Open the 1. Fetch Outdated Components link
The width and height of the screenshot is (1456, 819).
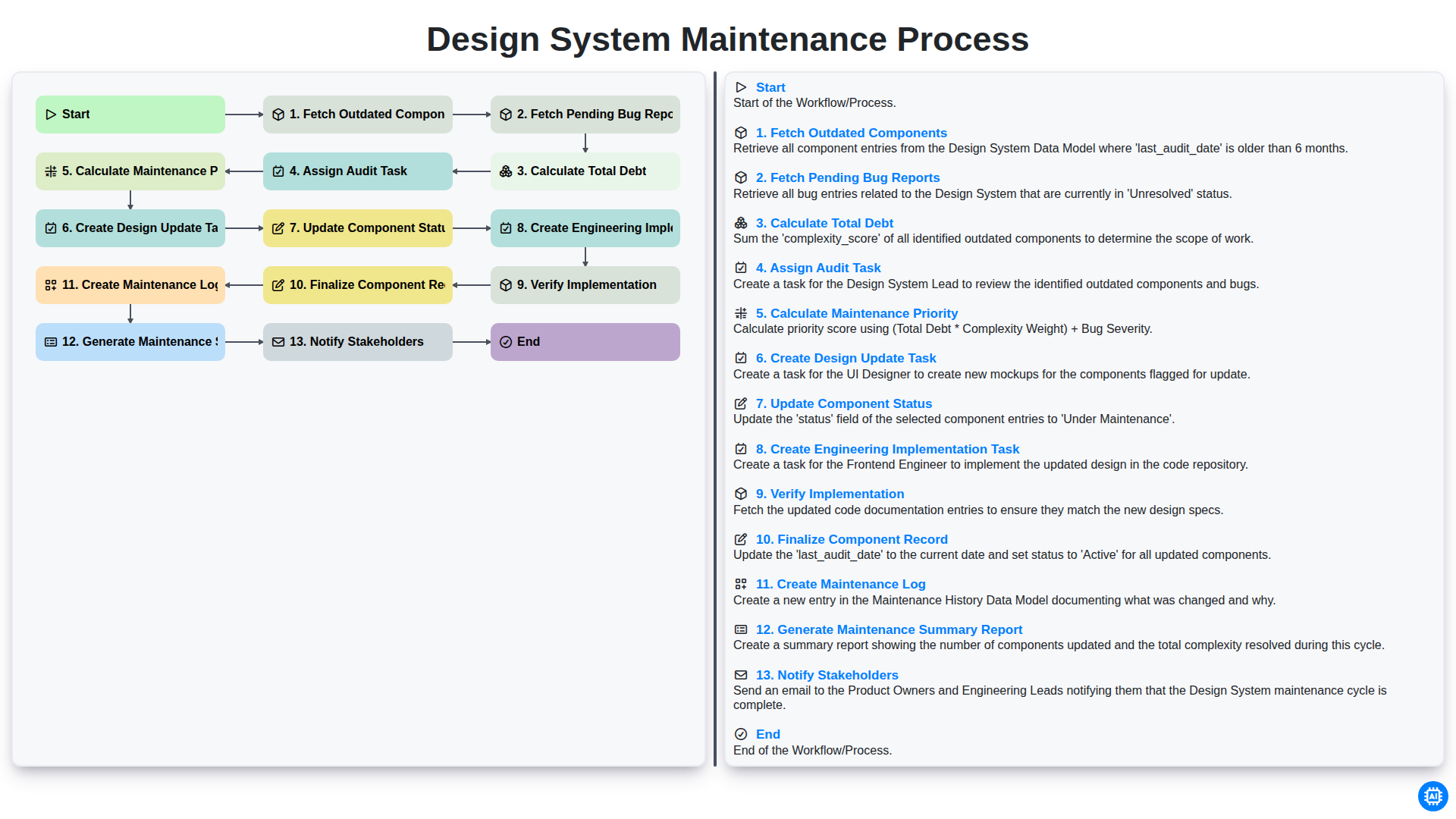851,133
